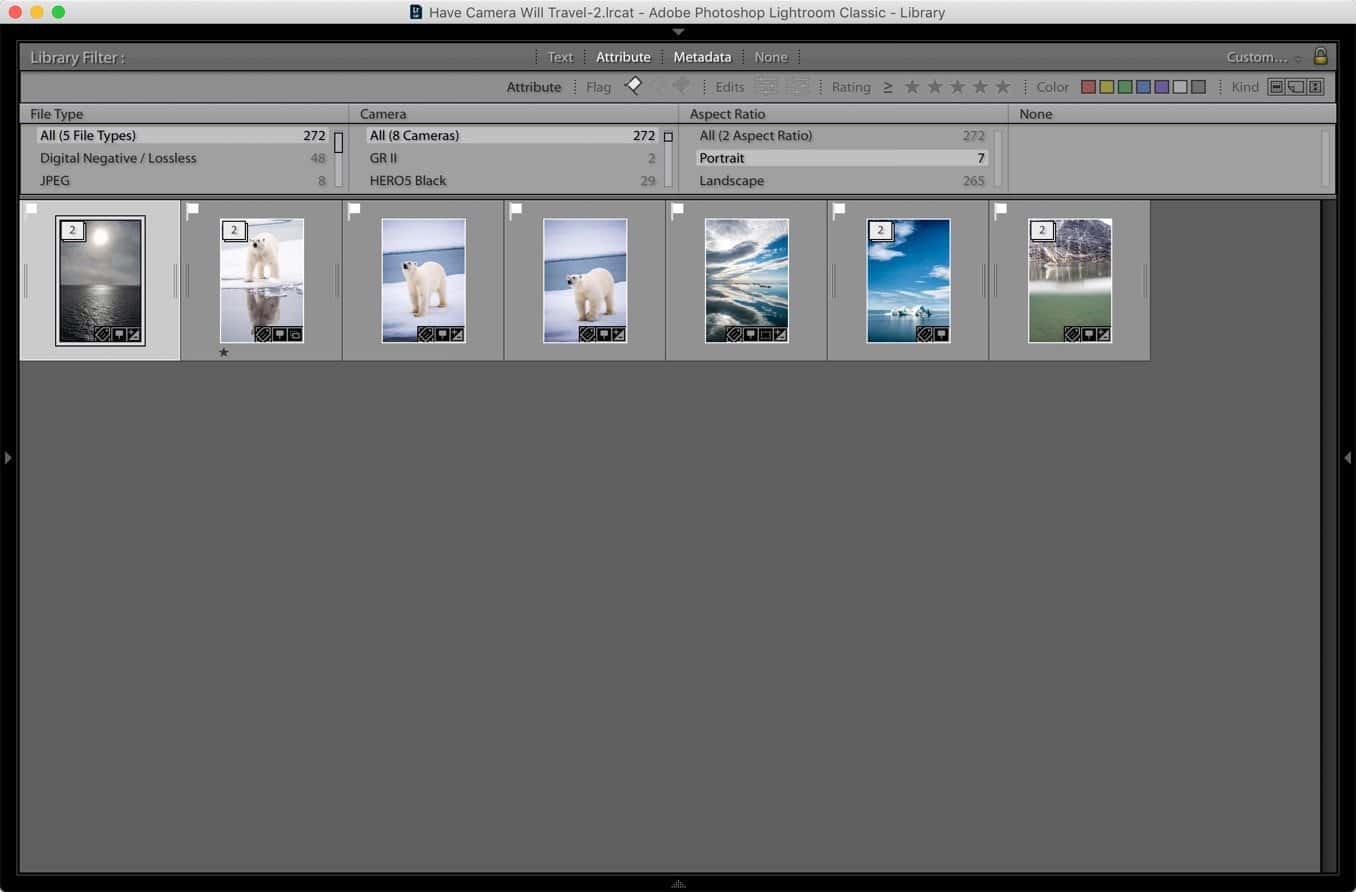Toggle flag on cloud reflection photo cell
This screenshot has height=892, width=1356.
pyautogui.click(x=677, y=210)
